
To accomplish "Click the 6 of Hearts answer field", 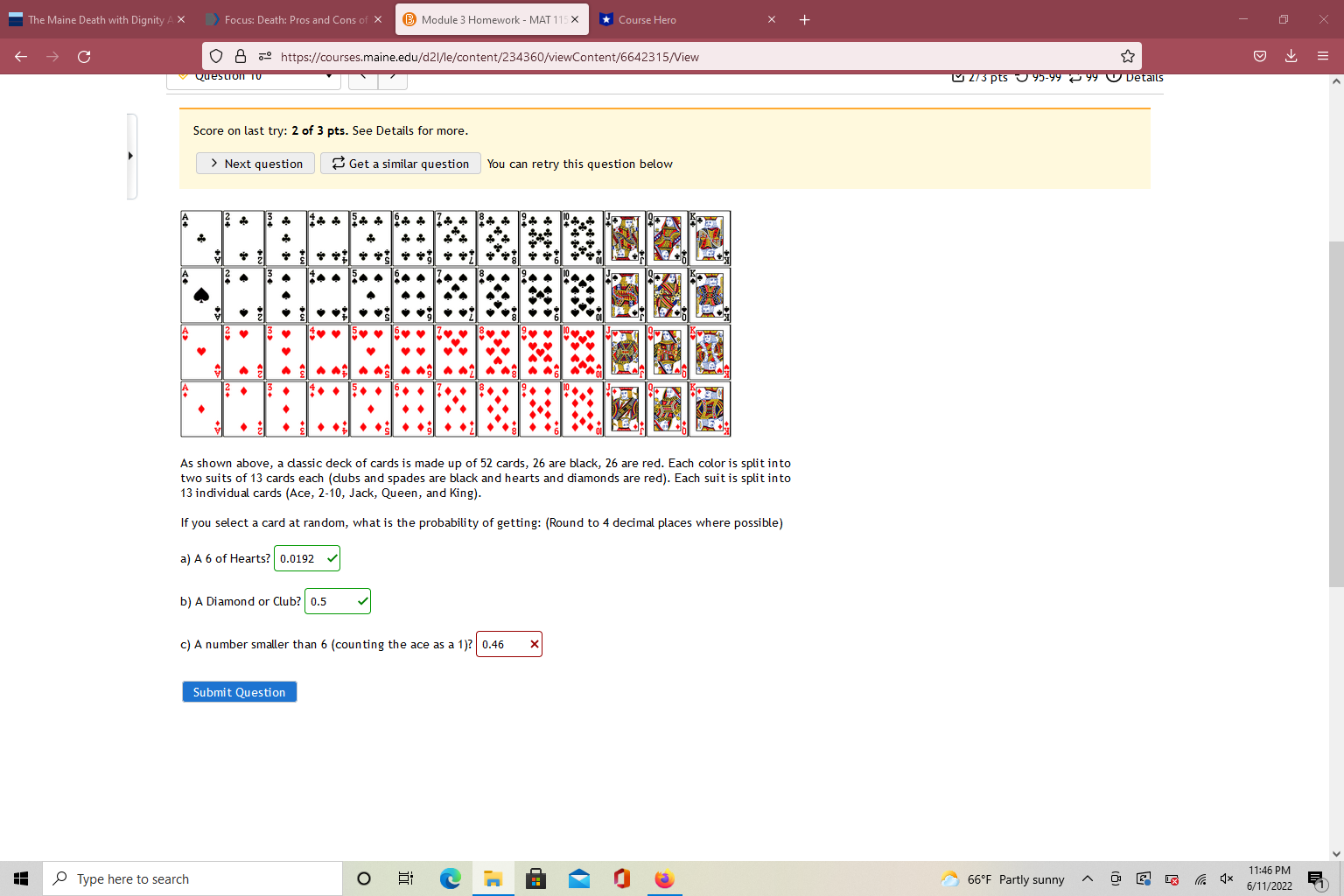I will 307,558.
